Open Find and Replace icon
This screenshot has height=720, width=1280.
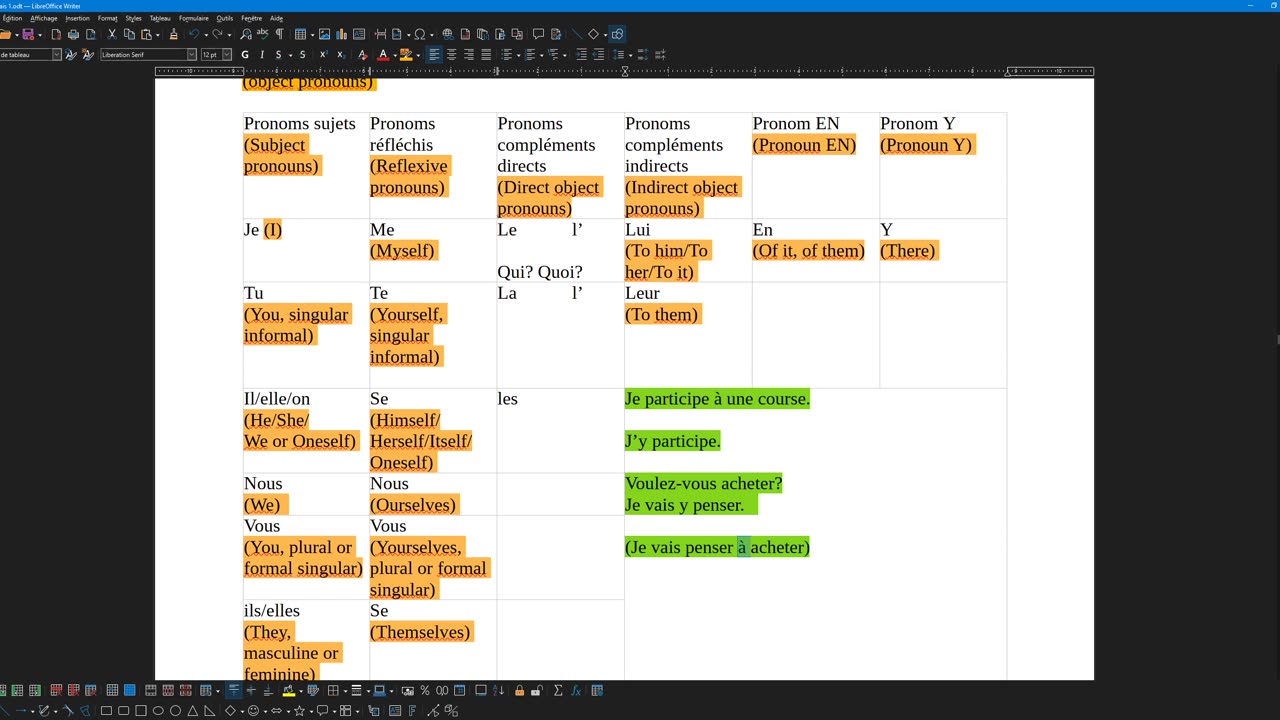pos(246,35)
